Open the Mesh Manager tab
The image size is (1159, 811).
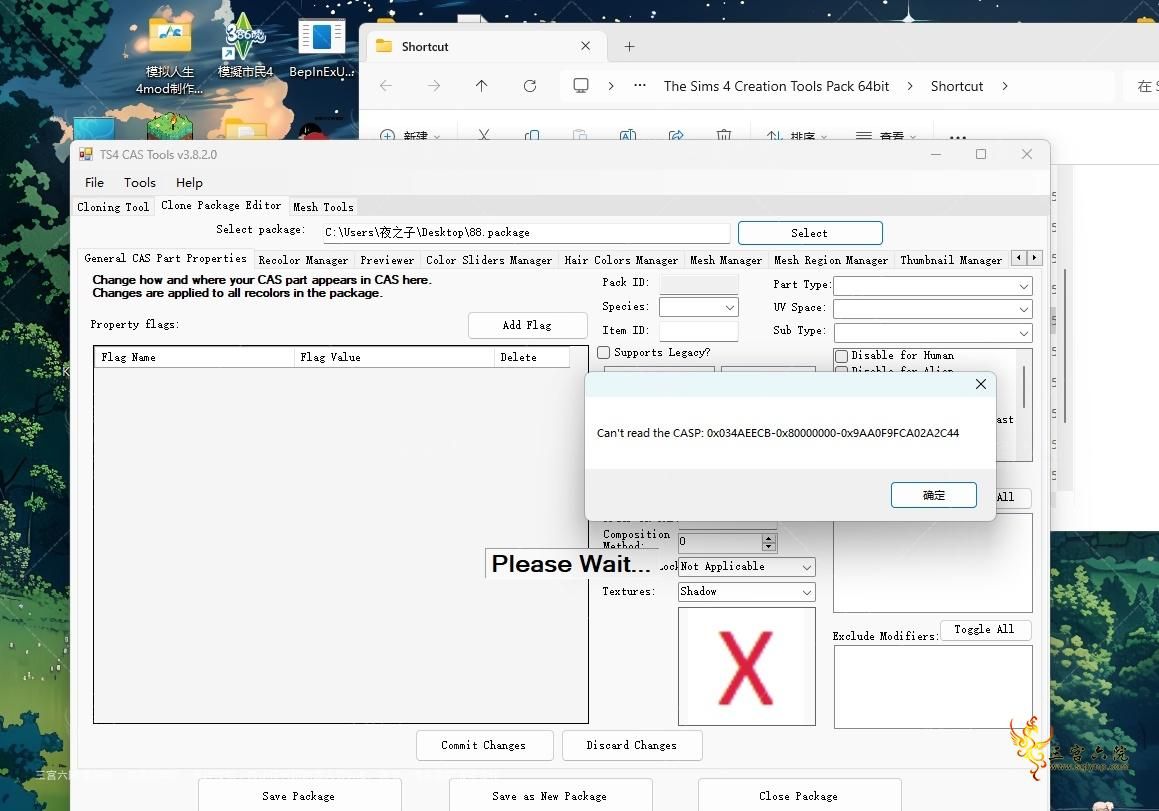(x=726, y=260)
